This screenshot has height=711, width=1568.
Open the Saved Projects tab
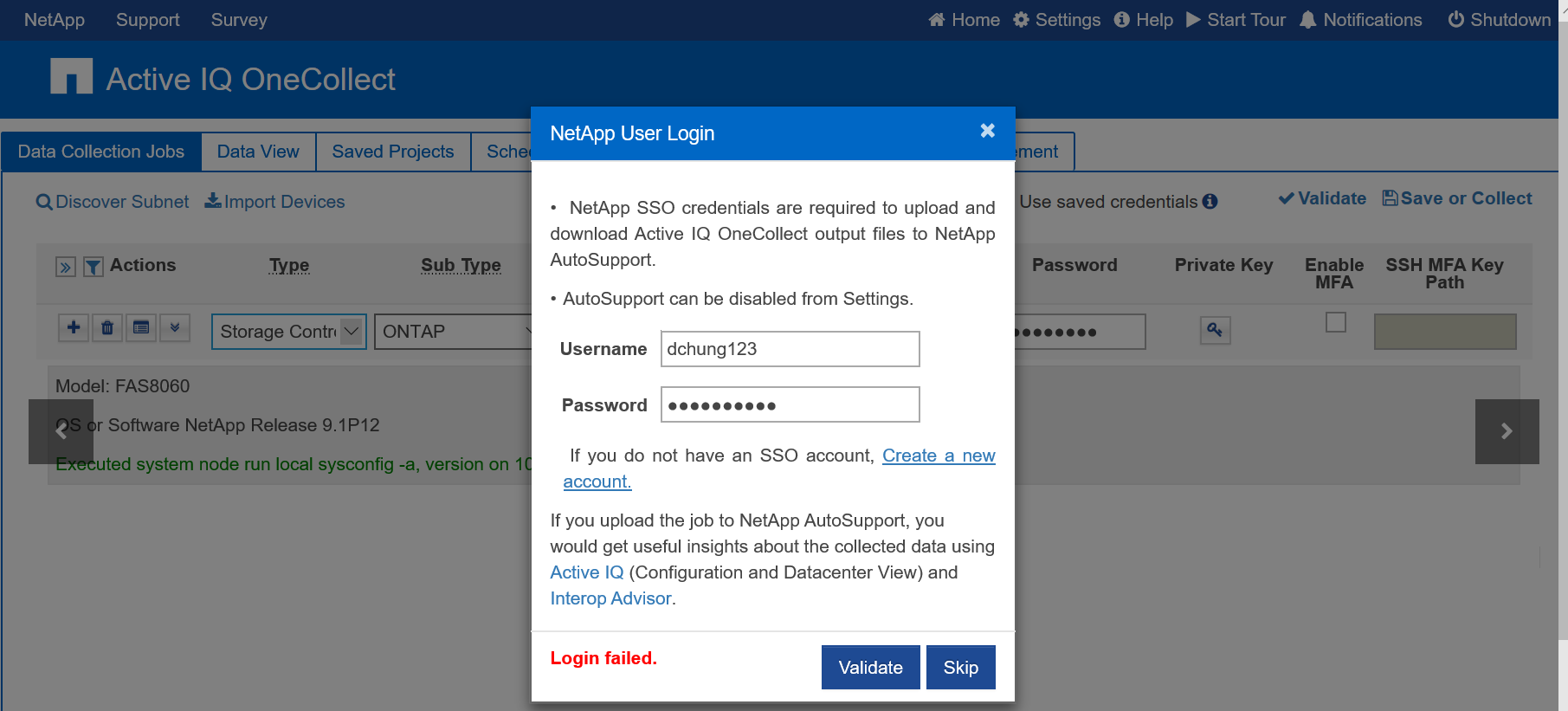tap(392, 152)
